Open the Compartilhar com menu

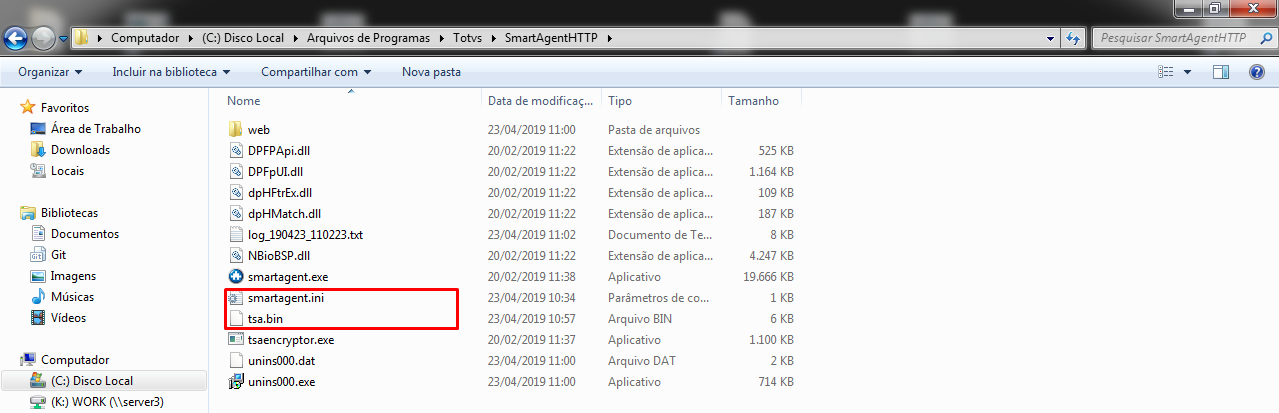click(x=316, y=72)
